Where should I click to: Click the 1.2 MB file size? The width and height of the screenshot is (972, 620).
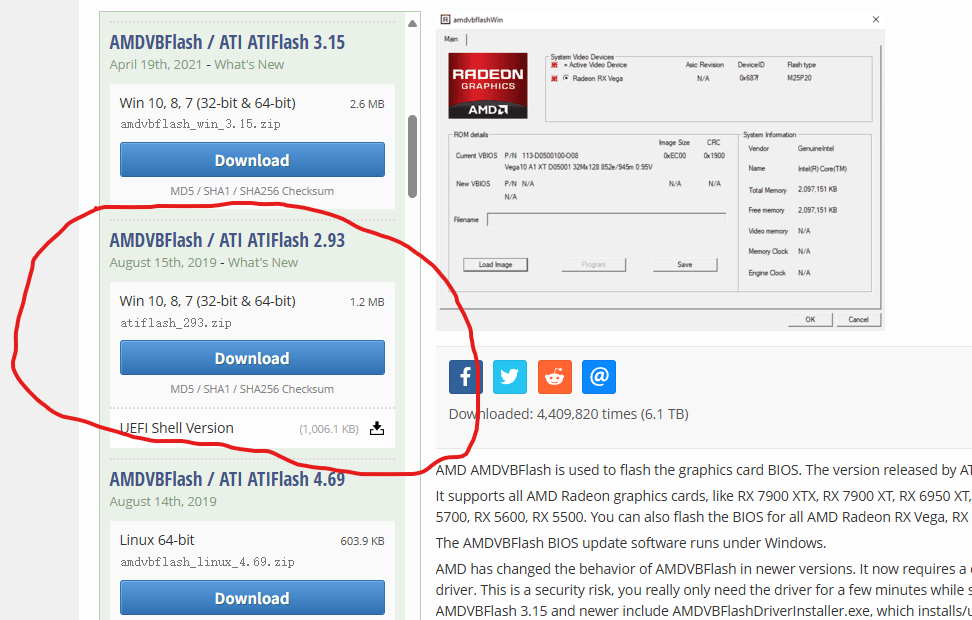click(367, 302)
